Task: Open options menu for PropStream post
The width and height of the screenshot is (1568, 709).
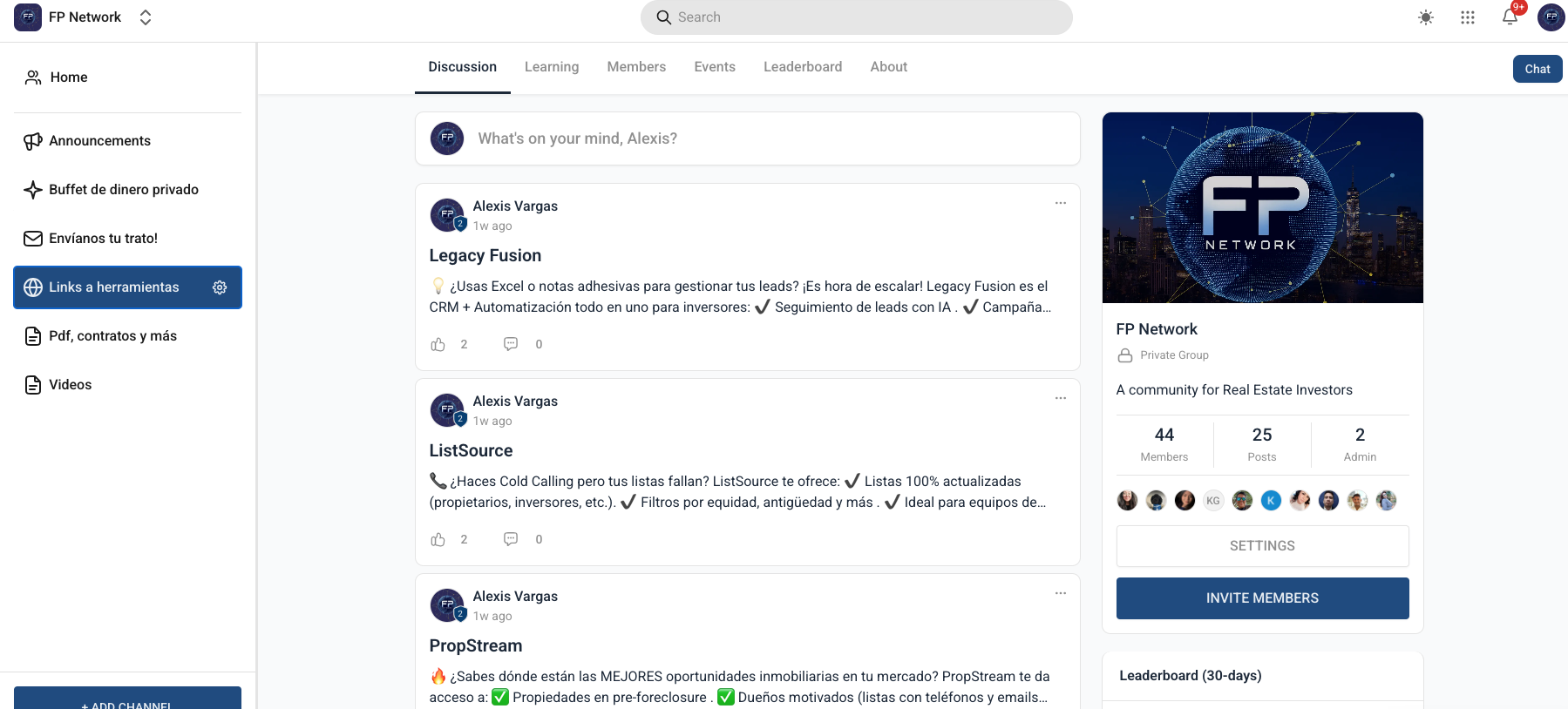Action: pyautogui.click(x=1061, y=593)
